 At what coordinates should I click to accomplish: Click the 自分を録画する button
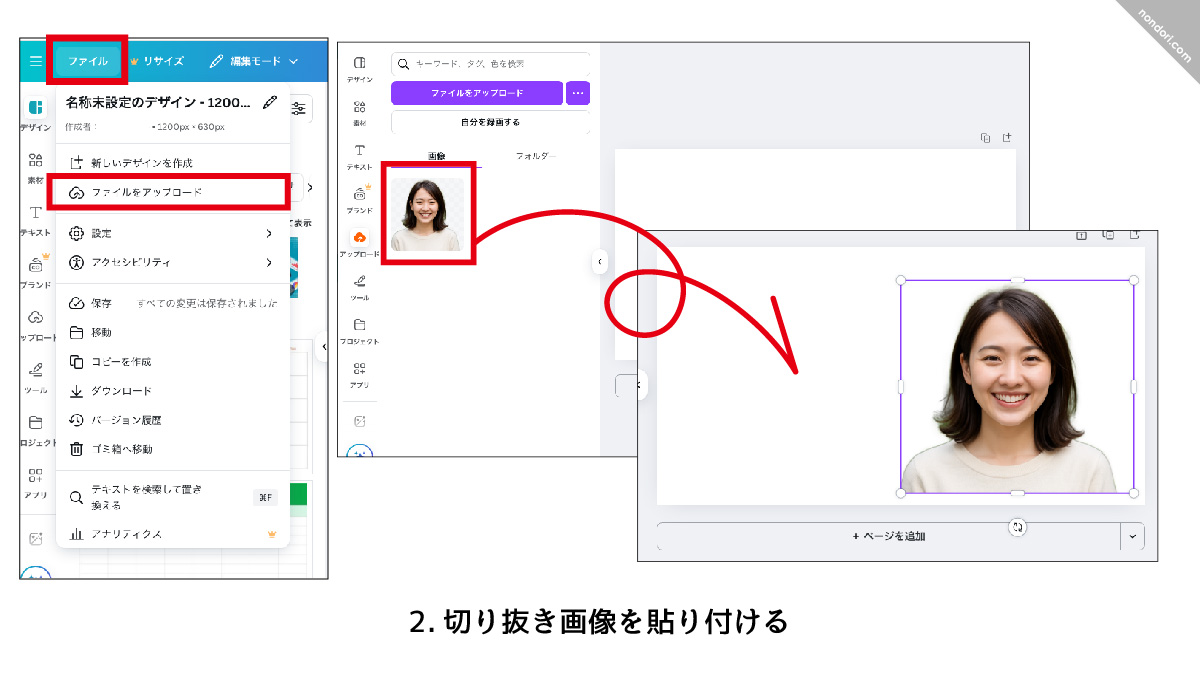click(x=490, y=122)
